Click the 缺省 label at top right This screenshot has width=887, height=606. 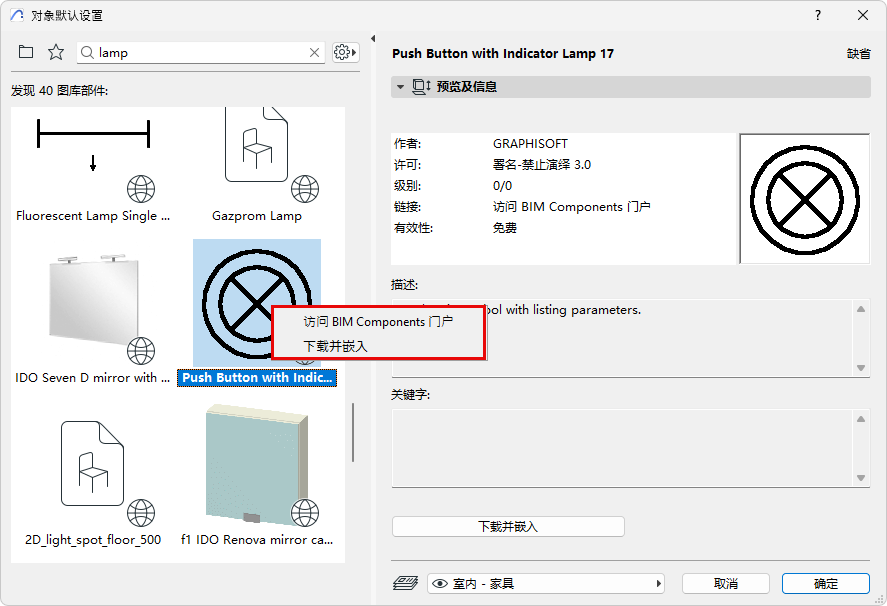pos(858,54)
